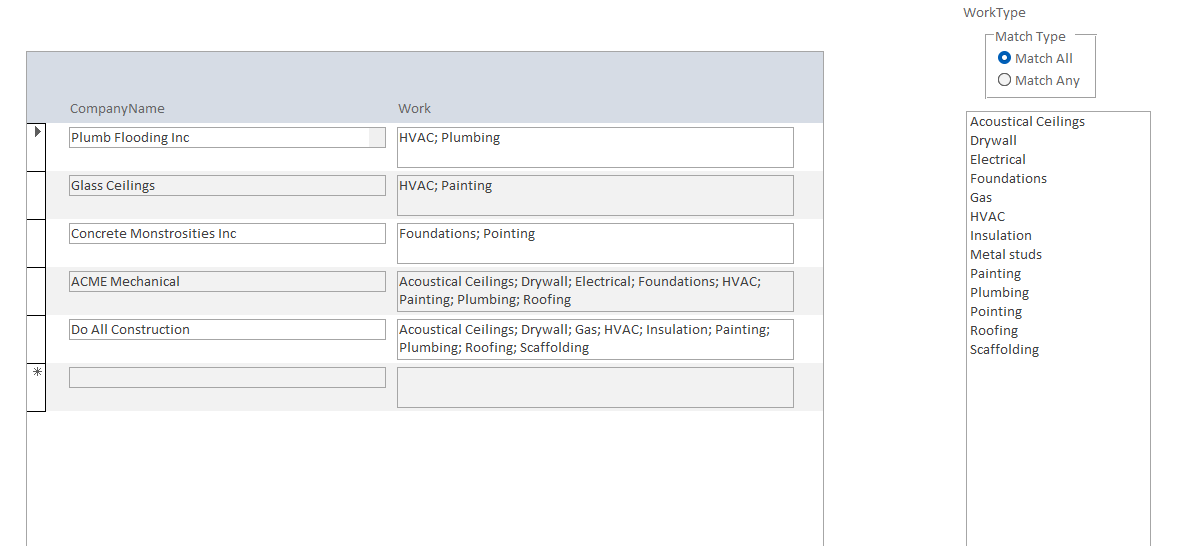Screen dimensions: 1193x546
Task: Choose Acoustical Ceilings in the WorkType list
Action: pyautogui.click(x=1027, y=122)
